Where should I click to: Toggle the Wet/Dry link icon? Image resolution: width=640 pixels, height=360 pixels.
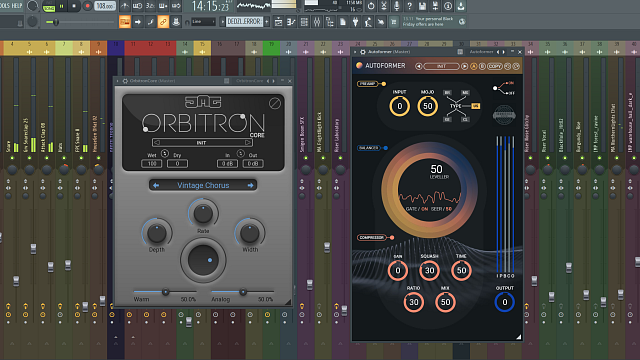[164, 153]
